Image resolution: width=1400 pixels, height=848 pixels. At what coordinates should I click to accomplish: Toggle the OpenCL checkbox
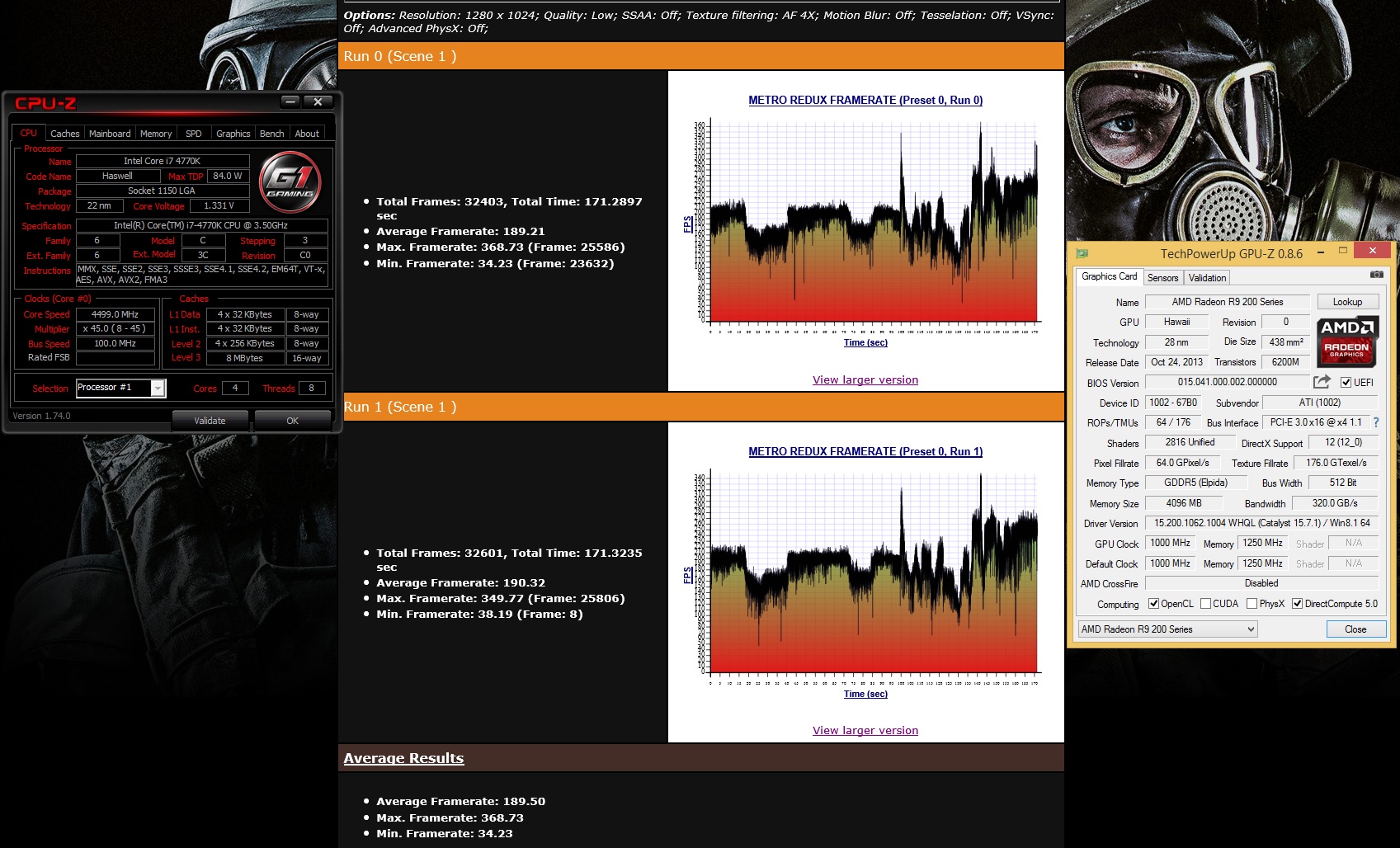point(1153,604)
